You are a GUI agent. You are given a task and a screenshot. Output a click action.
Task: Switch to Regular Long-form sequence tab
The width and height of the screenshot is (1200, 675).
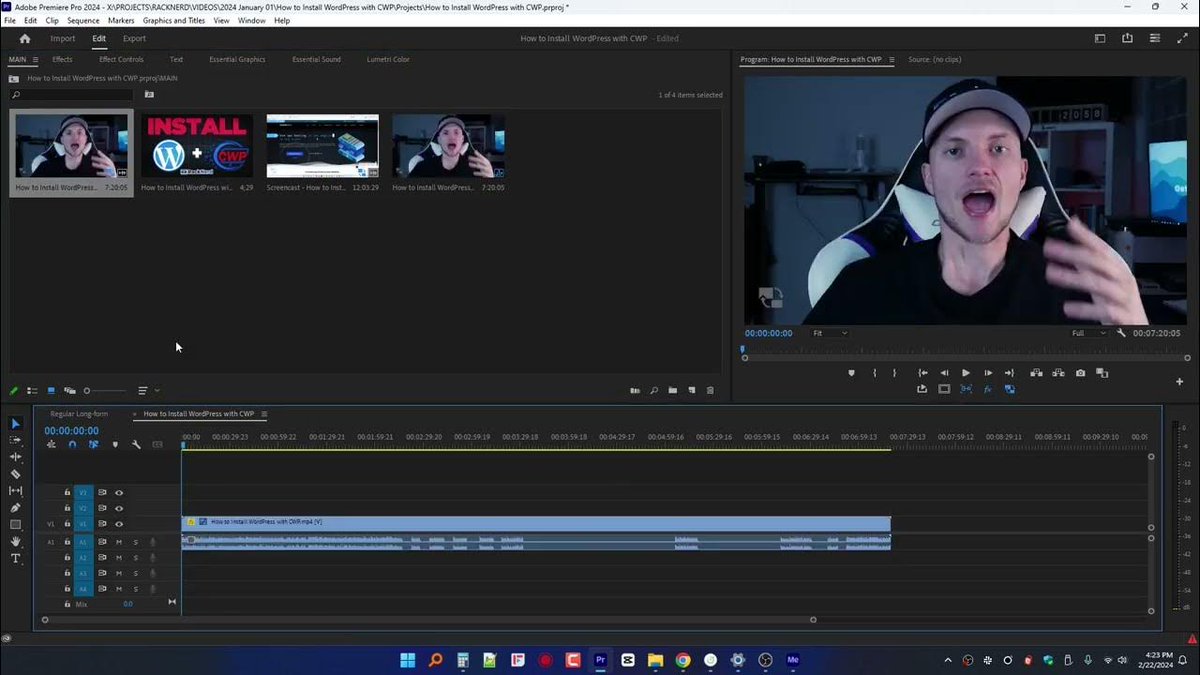click(x=79, y=414)
